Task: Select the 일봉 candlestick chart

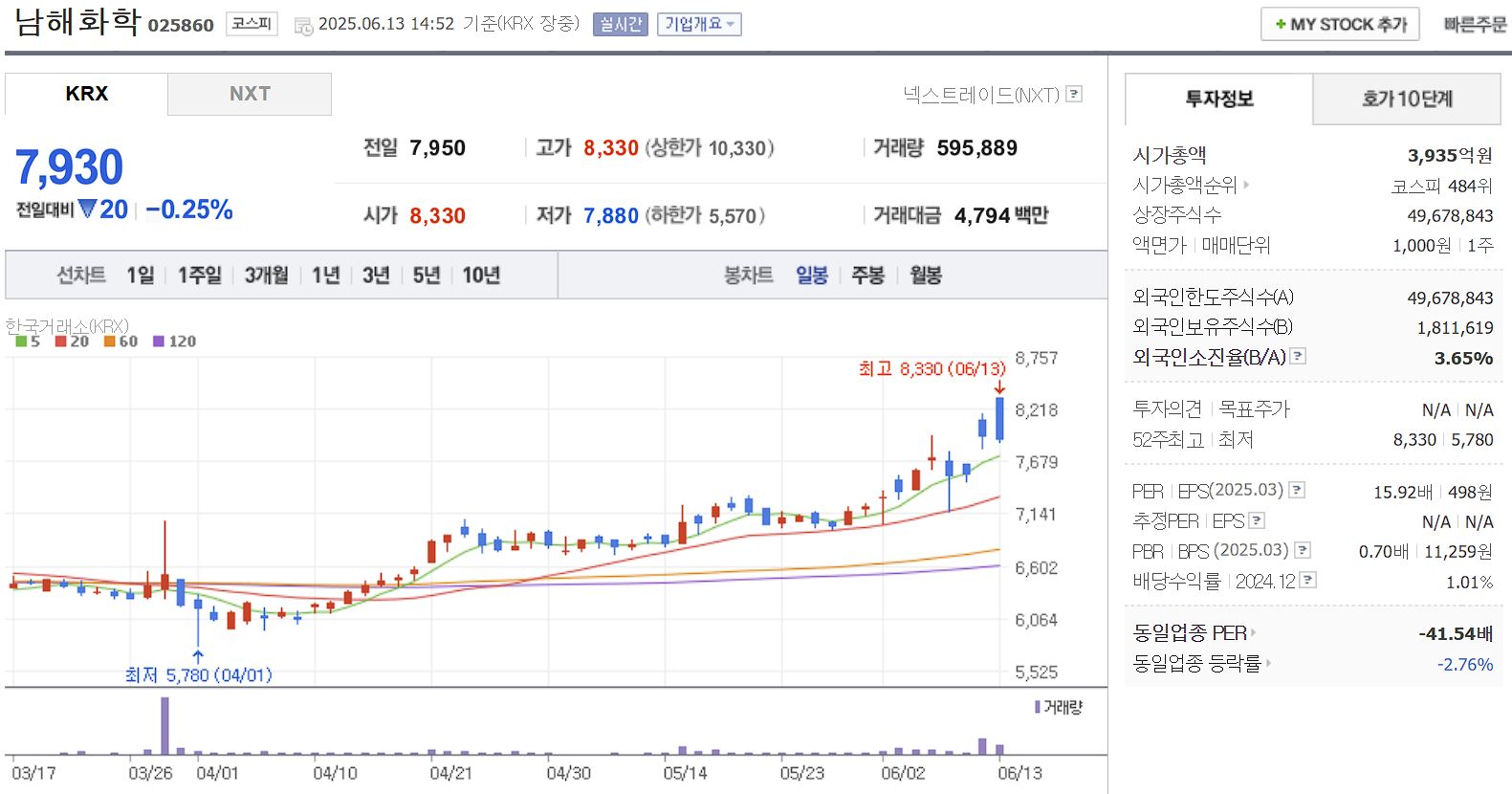Action: pyautogui.click(x=812, y=276)
